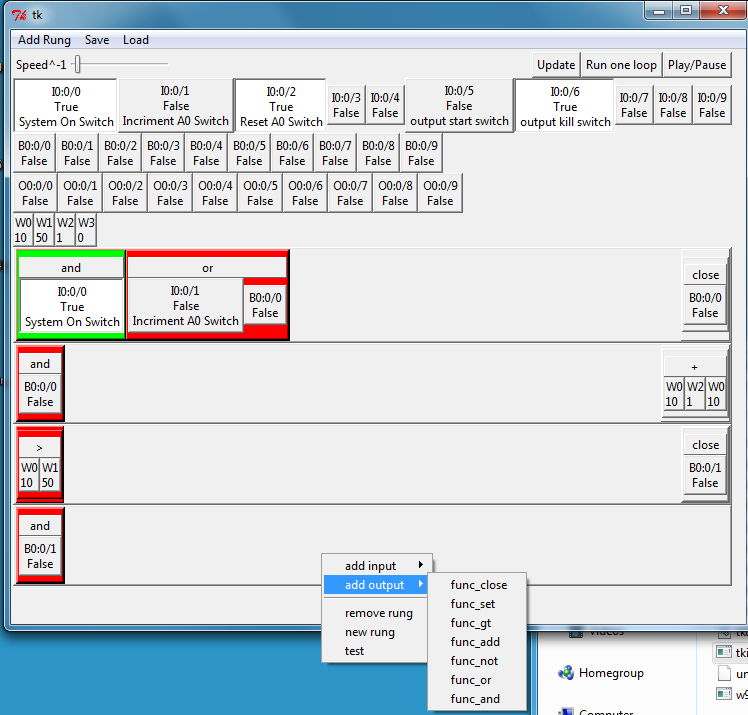
Task: Click the O0:0/0 output button
Action: (35, 193)
